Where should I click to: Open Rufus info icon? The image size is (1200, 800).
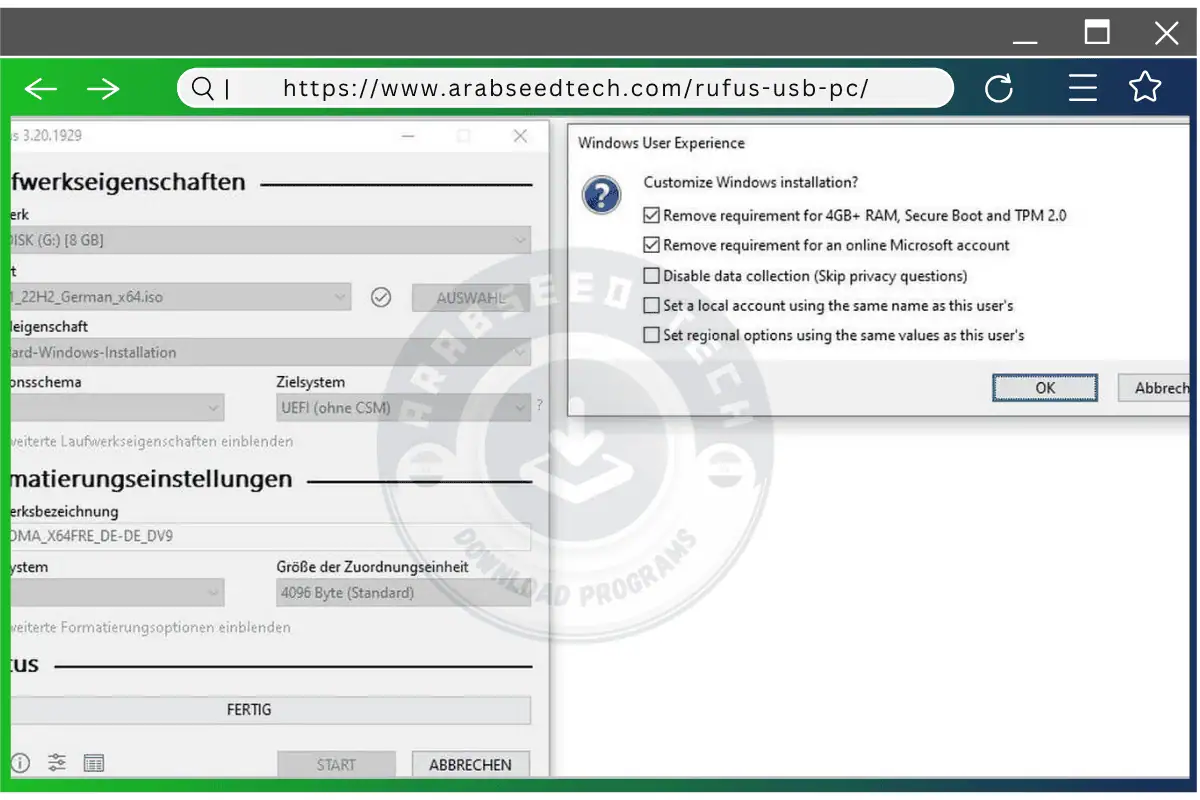tap(20, 764)
